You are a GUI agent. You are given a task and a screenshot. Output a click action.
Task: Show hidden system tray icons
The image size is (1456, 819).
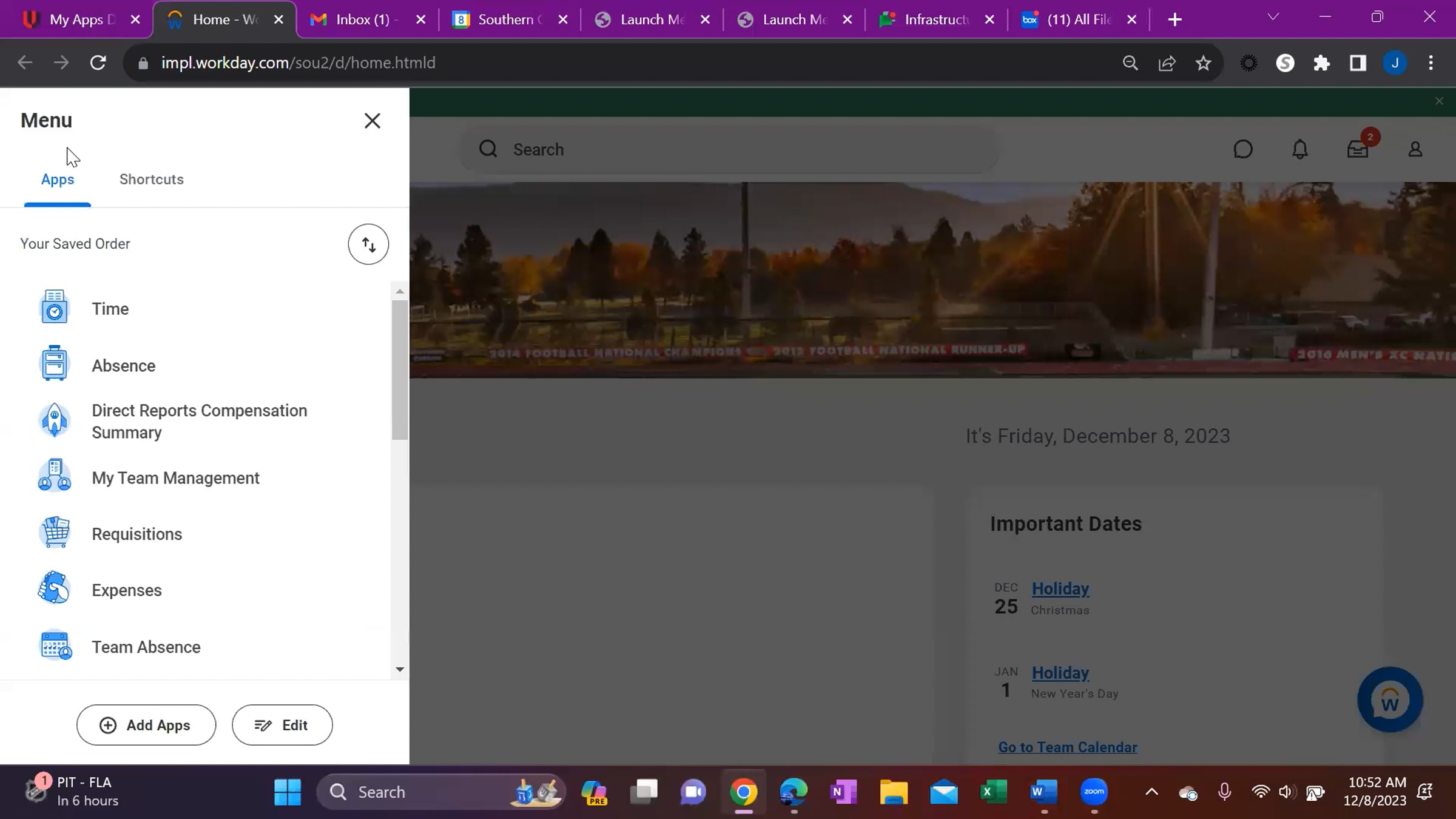pos(1151,792)
